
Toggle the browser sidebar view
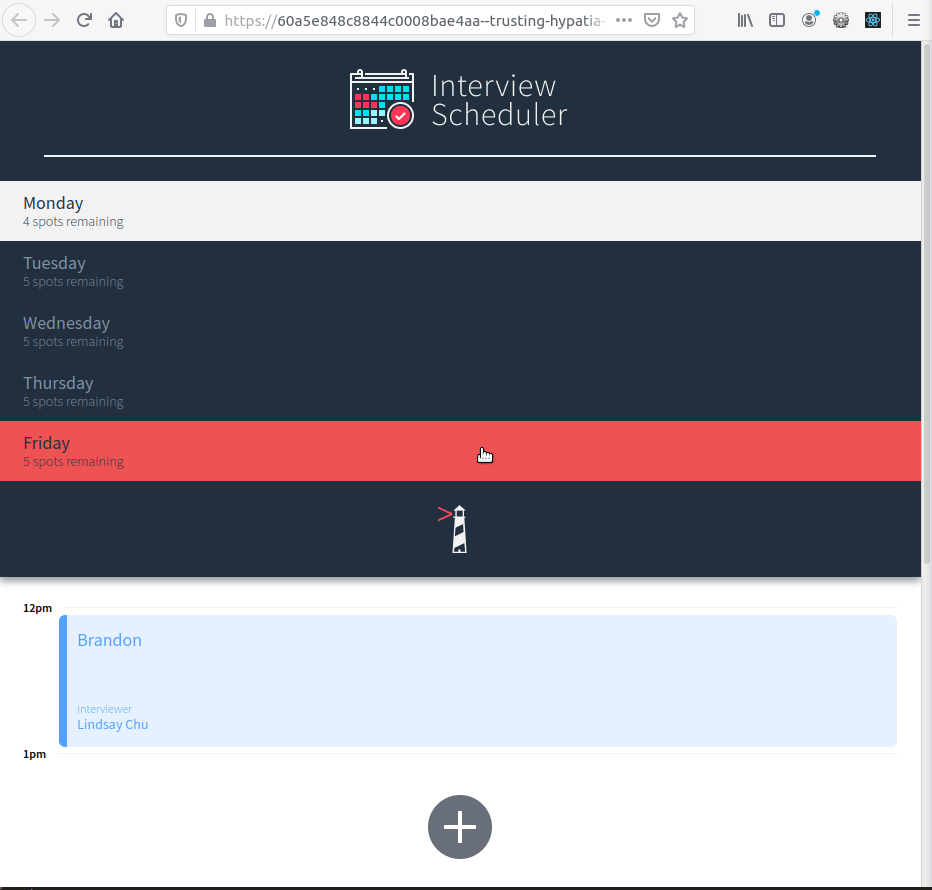(x=777, y=20)
